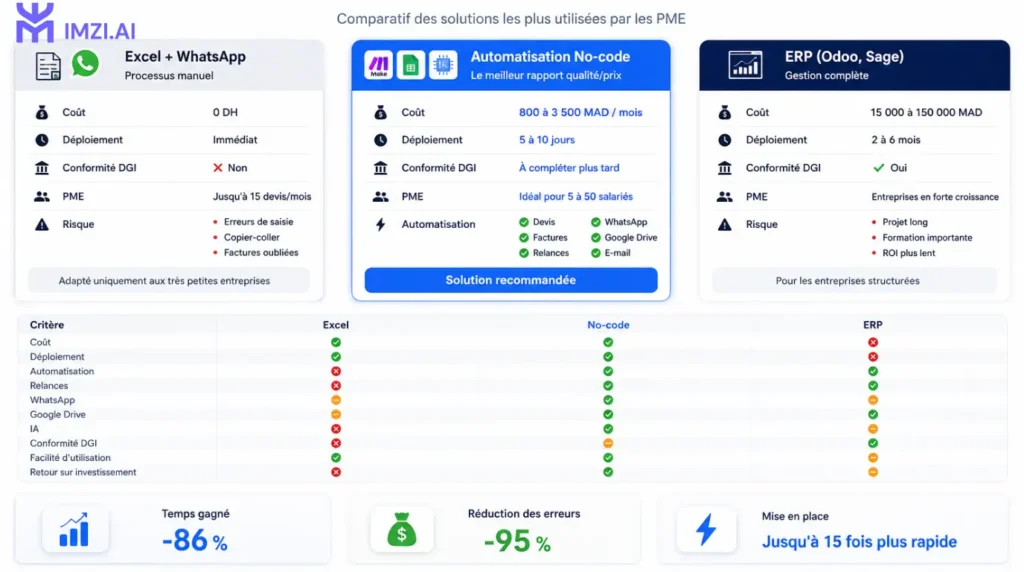This screenshot has width=1024, height=572.
Task: Click the Excel column header
Action: pyautogui.click(x=336, y=325)
